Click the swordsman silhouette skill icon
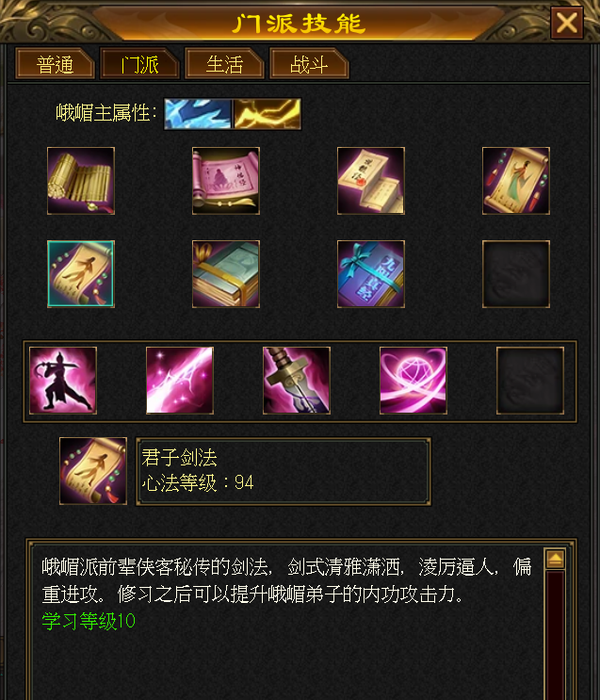 (63, 380)
